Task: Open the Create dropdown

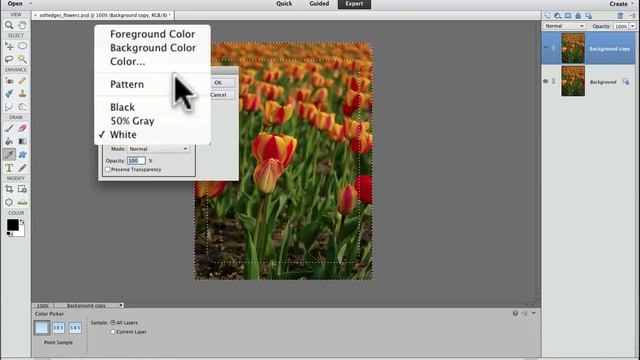Action: coord(622,4)
